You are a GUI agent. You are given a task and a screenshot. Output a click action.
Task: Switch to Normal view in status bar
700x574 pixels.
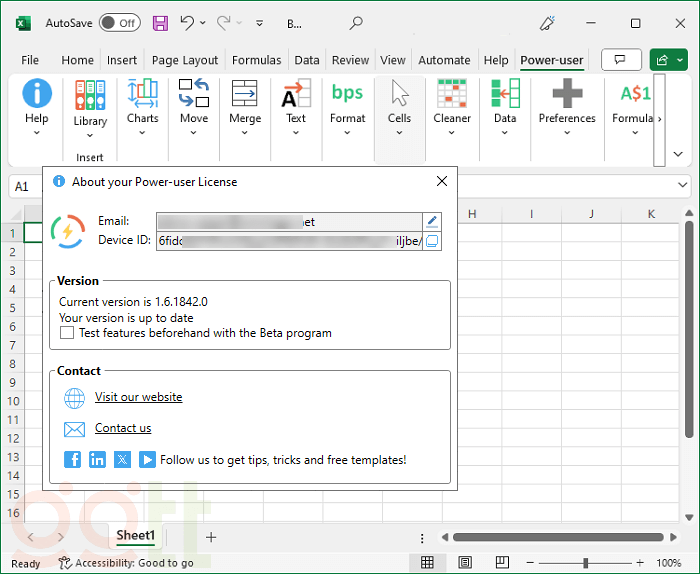pyautogui.click(x=427, y=563)
